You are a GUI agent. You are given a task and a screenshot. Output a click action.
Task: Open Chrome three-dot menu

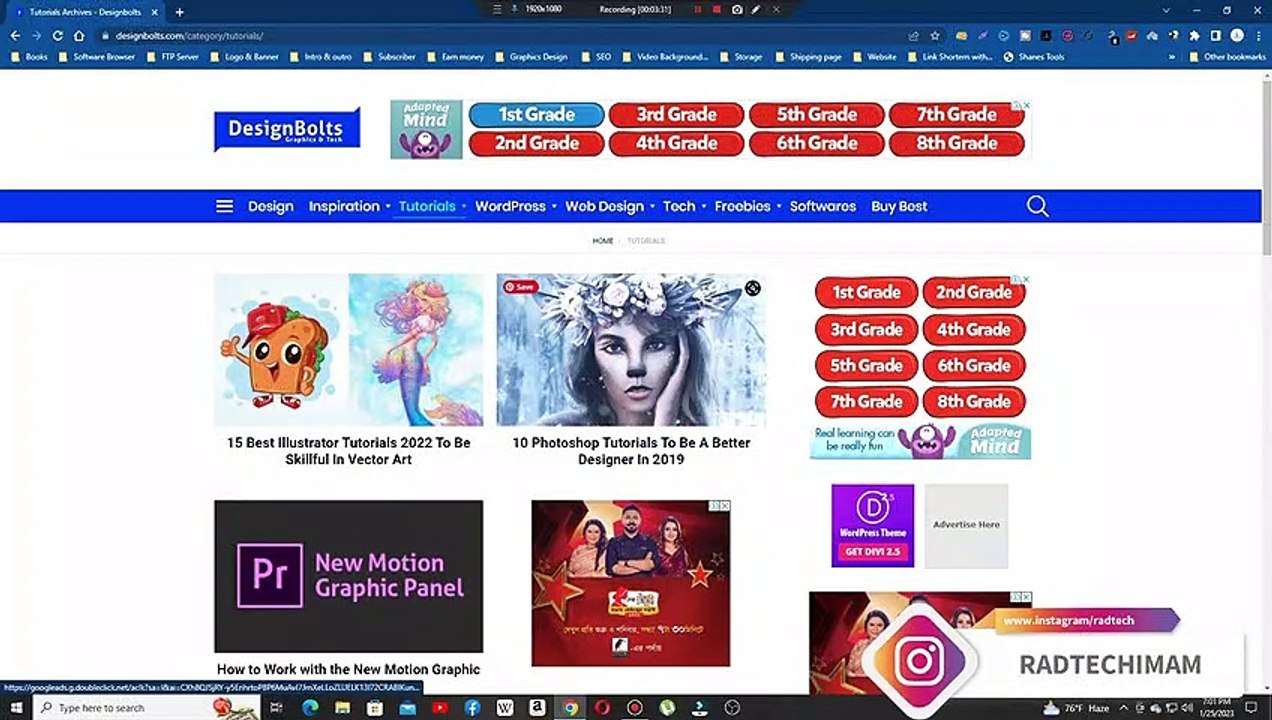(x=1257, y=36)
